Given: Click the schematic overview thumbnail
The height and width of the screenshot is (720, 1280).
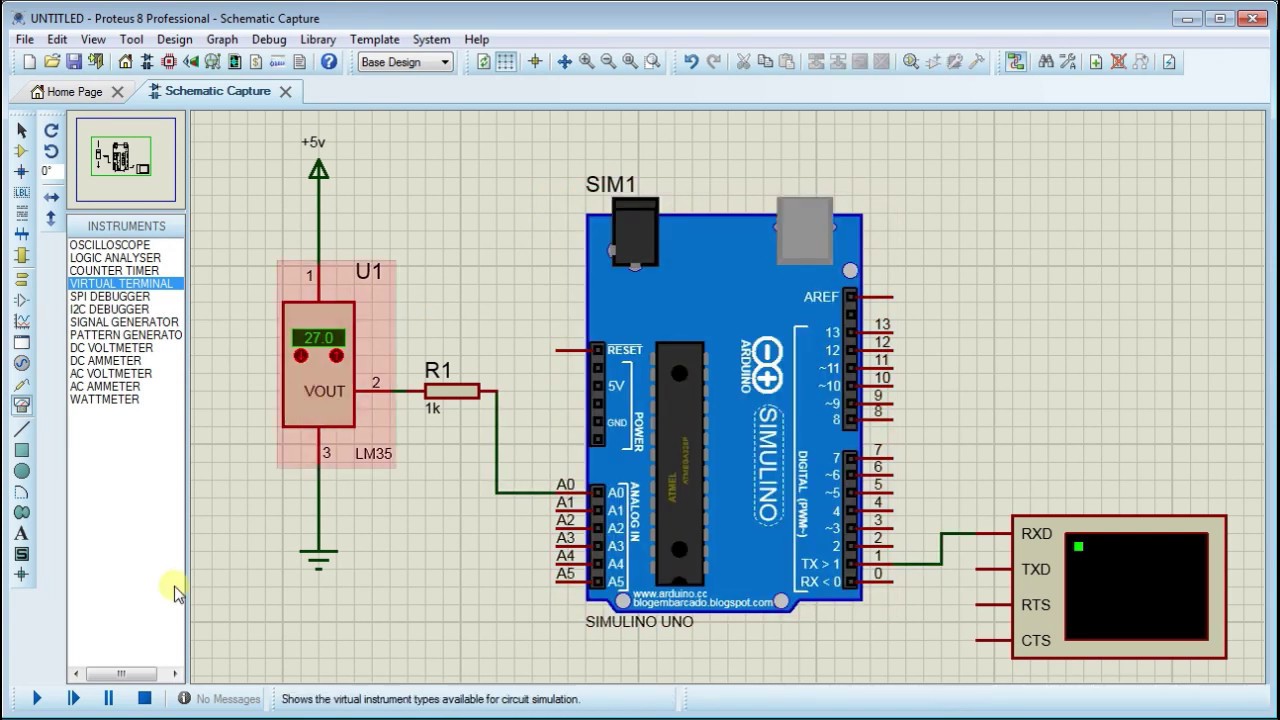Looking at the screenshot, I should 124,160.
